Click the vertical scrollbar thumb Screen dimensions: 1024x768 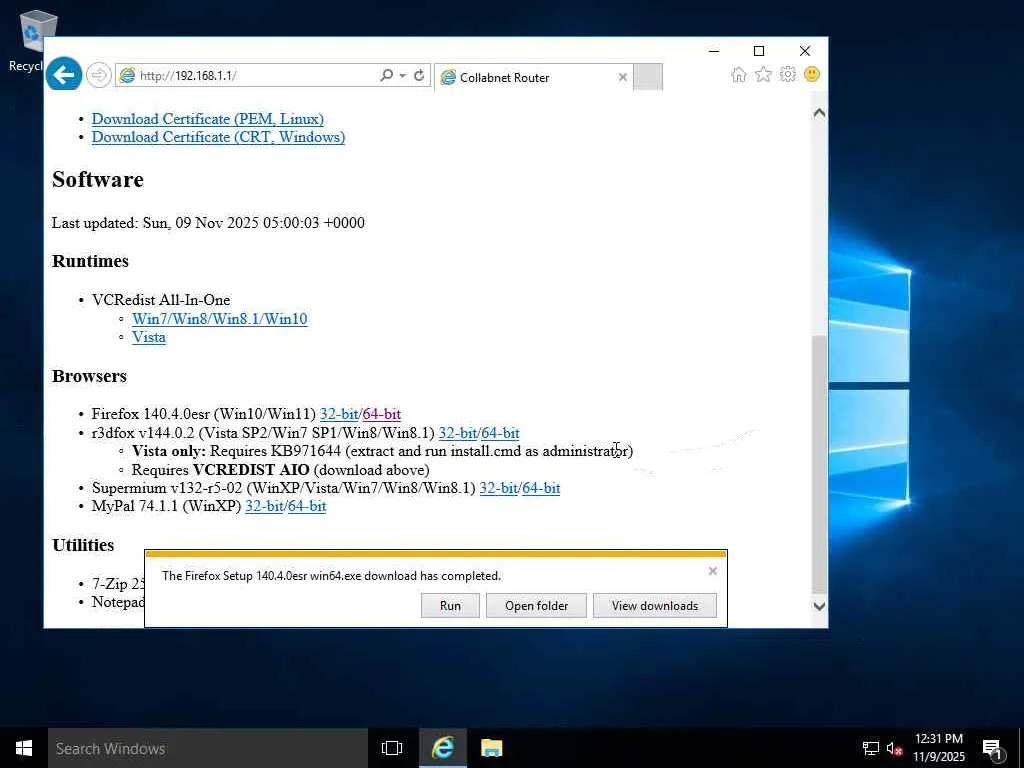coord(819,464)
